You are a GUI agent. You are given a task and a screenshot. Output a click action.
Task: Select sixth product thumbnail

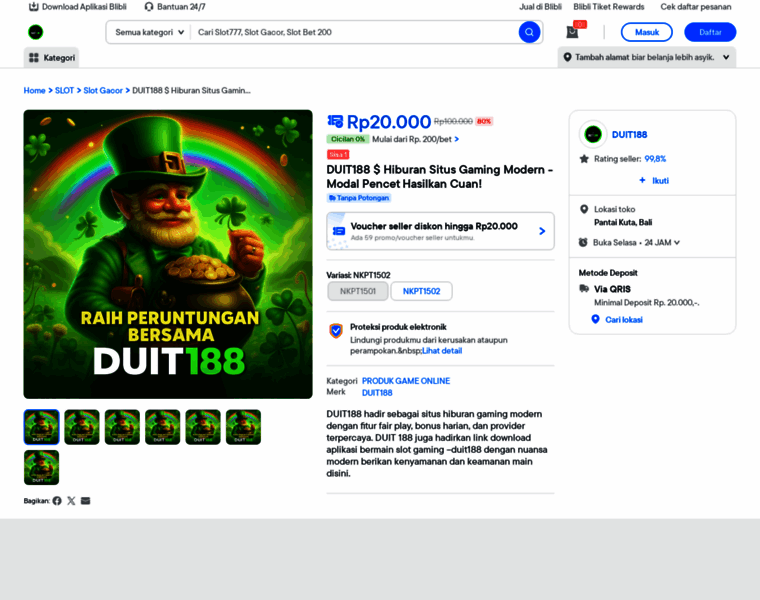tap(243, 427)
